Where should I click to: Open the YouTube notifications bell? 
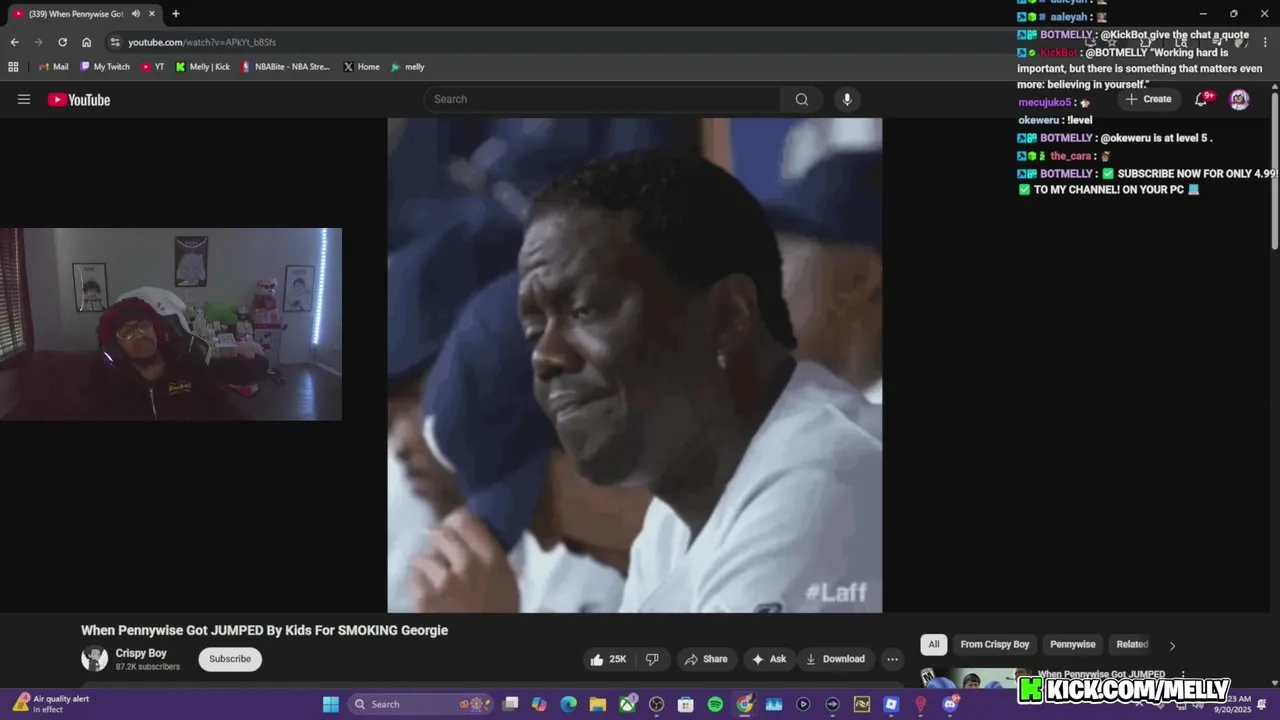1203,99
